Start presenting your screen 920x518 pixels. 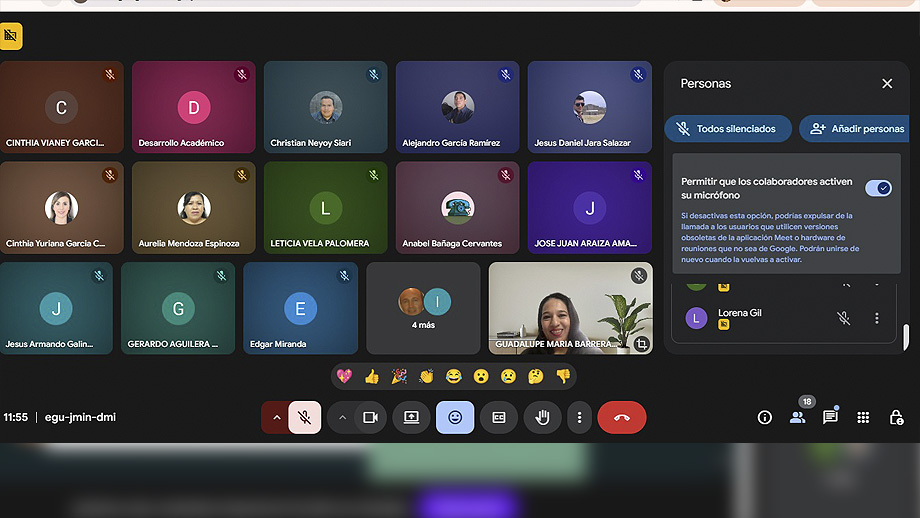click(x=411, y=417)
